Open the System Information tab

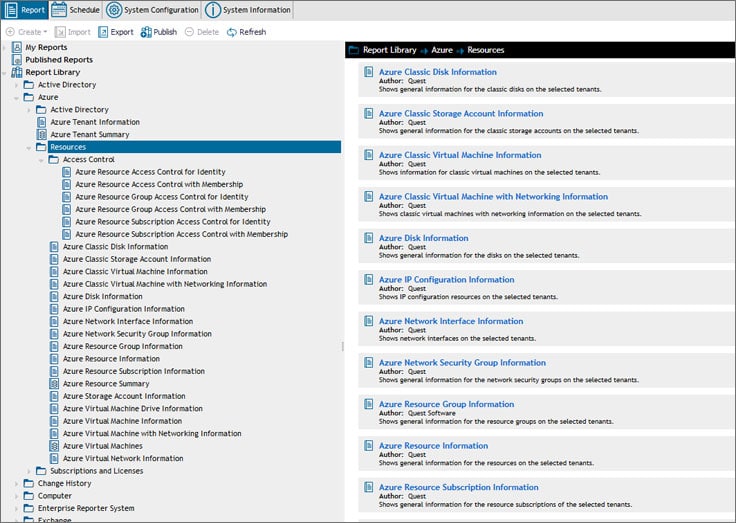click(248, 10)
